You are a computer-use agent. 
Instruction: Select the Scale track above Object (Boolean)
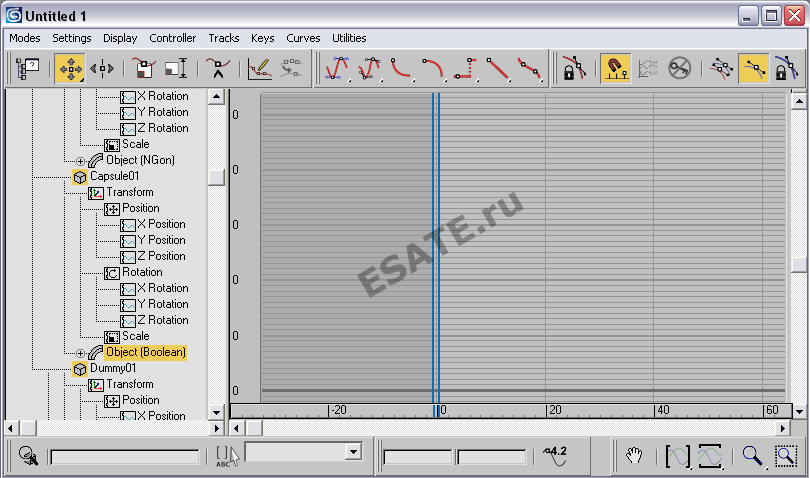point(135,336)
